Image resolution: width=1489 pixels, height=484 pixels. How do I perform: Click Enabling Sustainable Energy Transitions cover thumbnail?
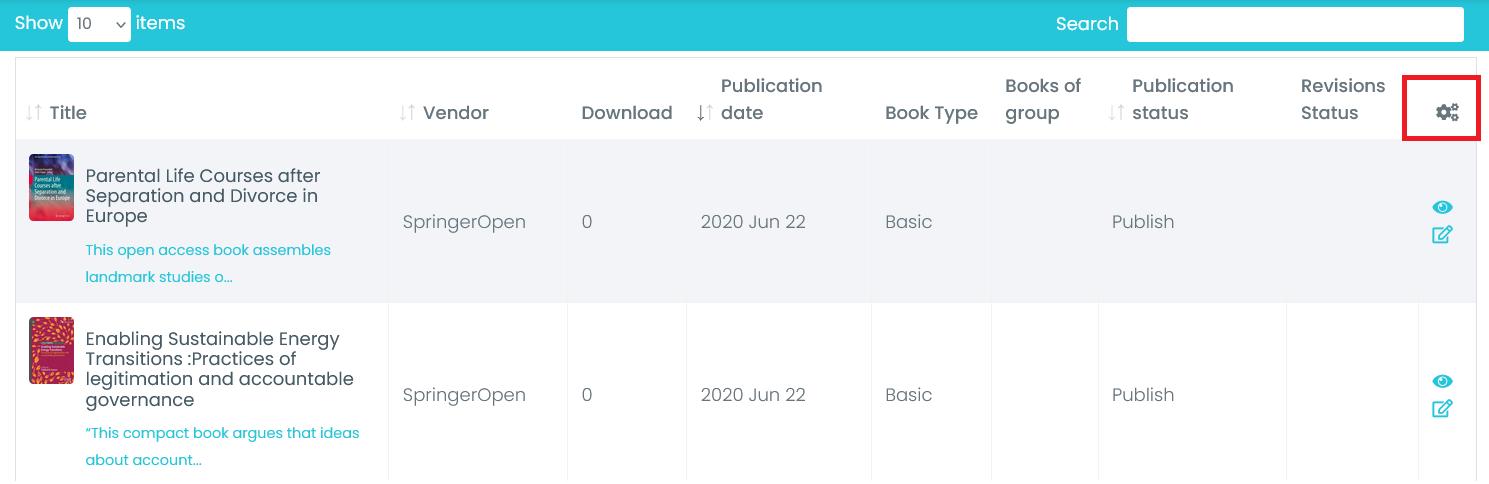coord(51,350)
